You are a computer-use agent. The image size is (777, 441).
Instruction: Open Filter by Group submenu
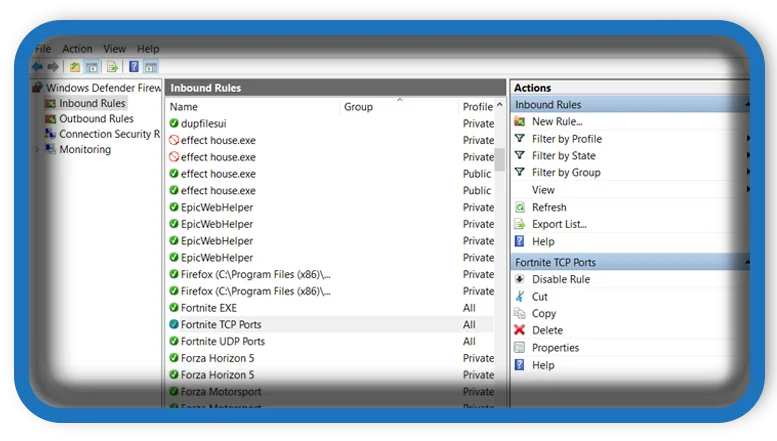pos(566,172)
